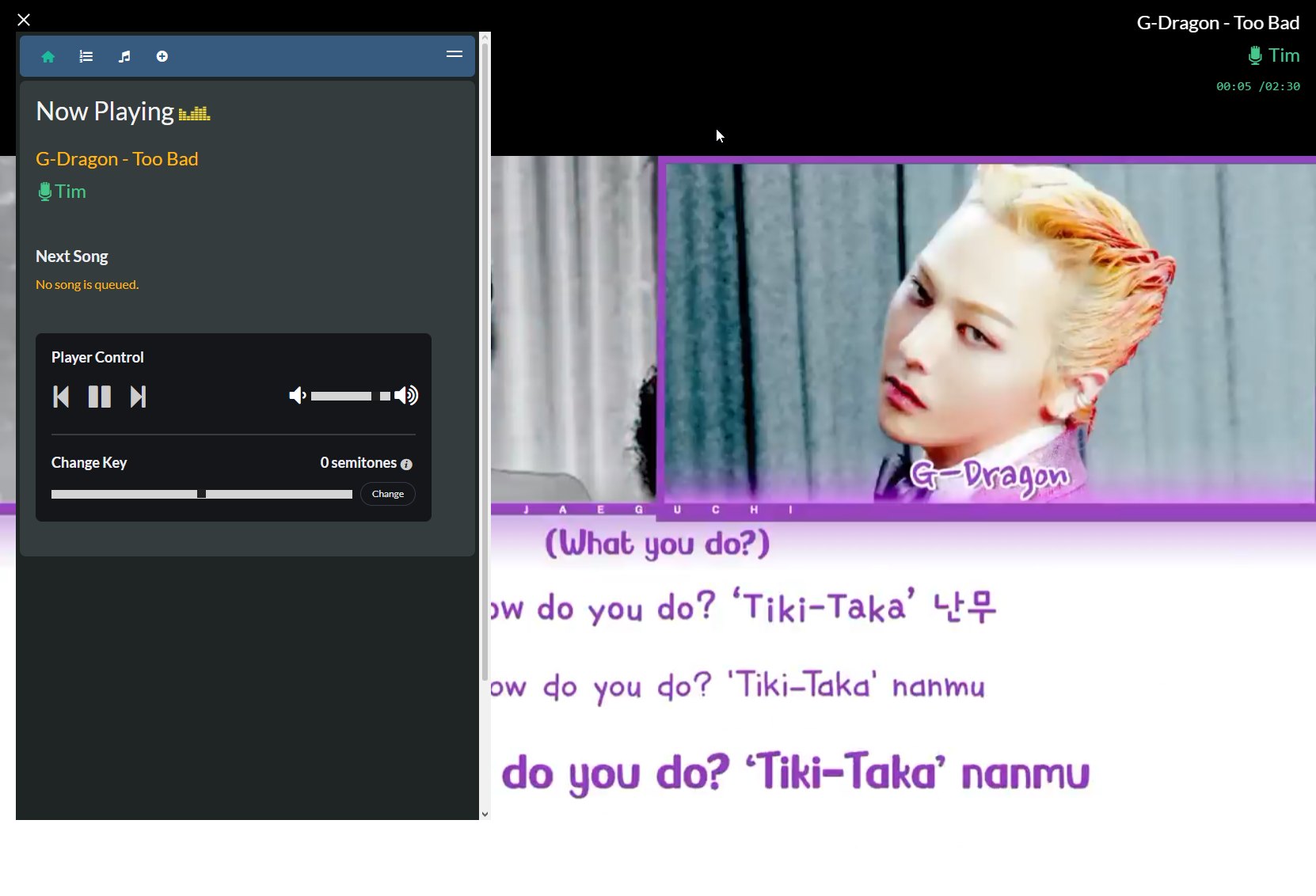Click the playback time 00:05 /02:30
The width and height of the screenshot is (1316, 896).
[x=1258, y=86]
